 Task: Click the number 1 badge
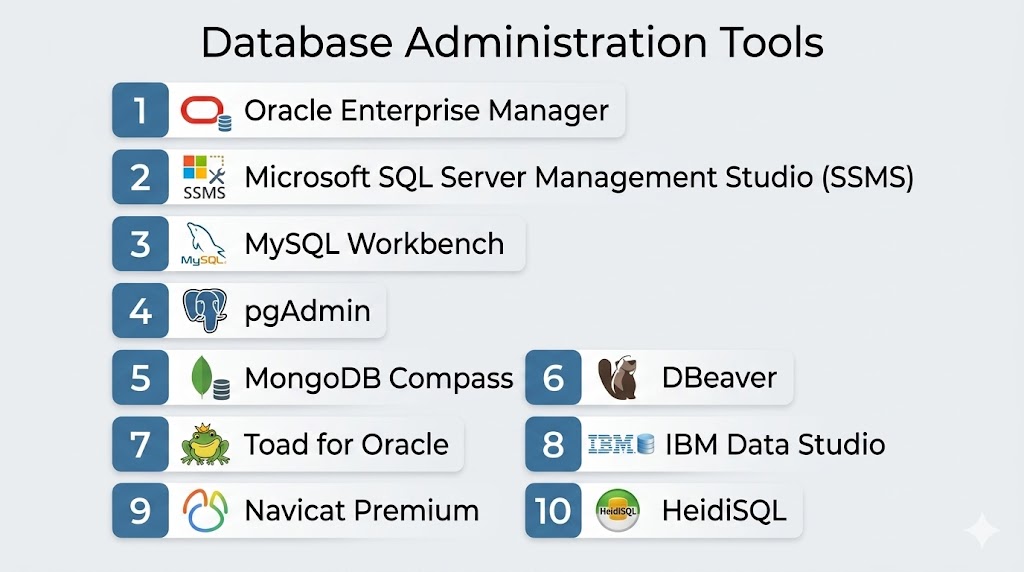(x=140, y=111)
